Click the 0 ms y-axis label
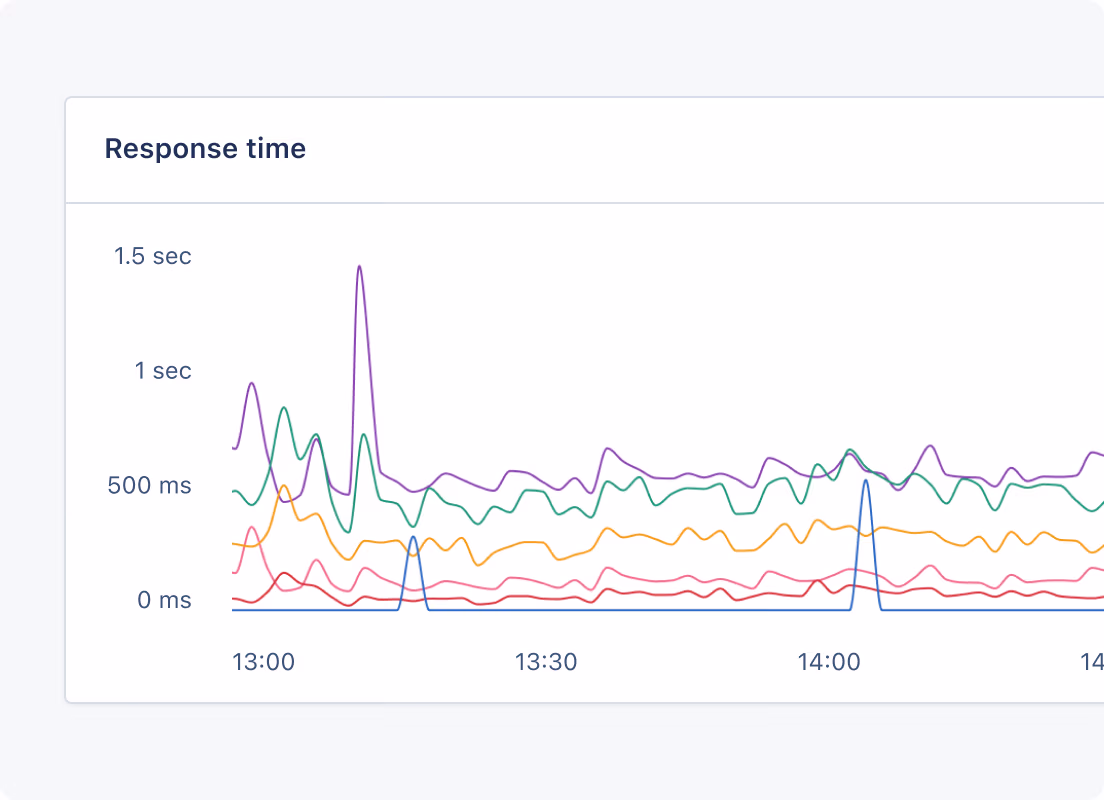The image size is (1104, 800). point(164,601)
